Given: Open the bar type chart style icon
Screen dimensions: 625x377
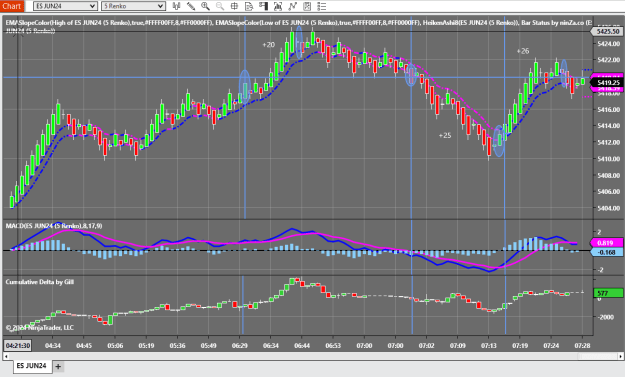Looking at the screenshot, I should pyautogui.click(x=176, y=6).
